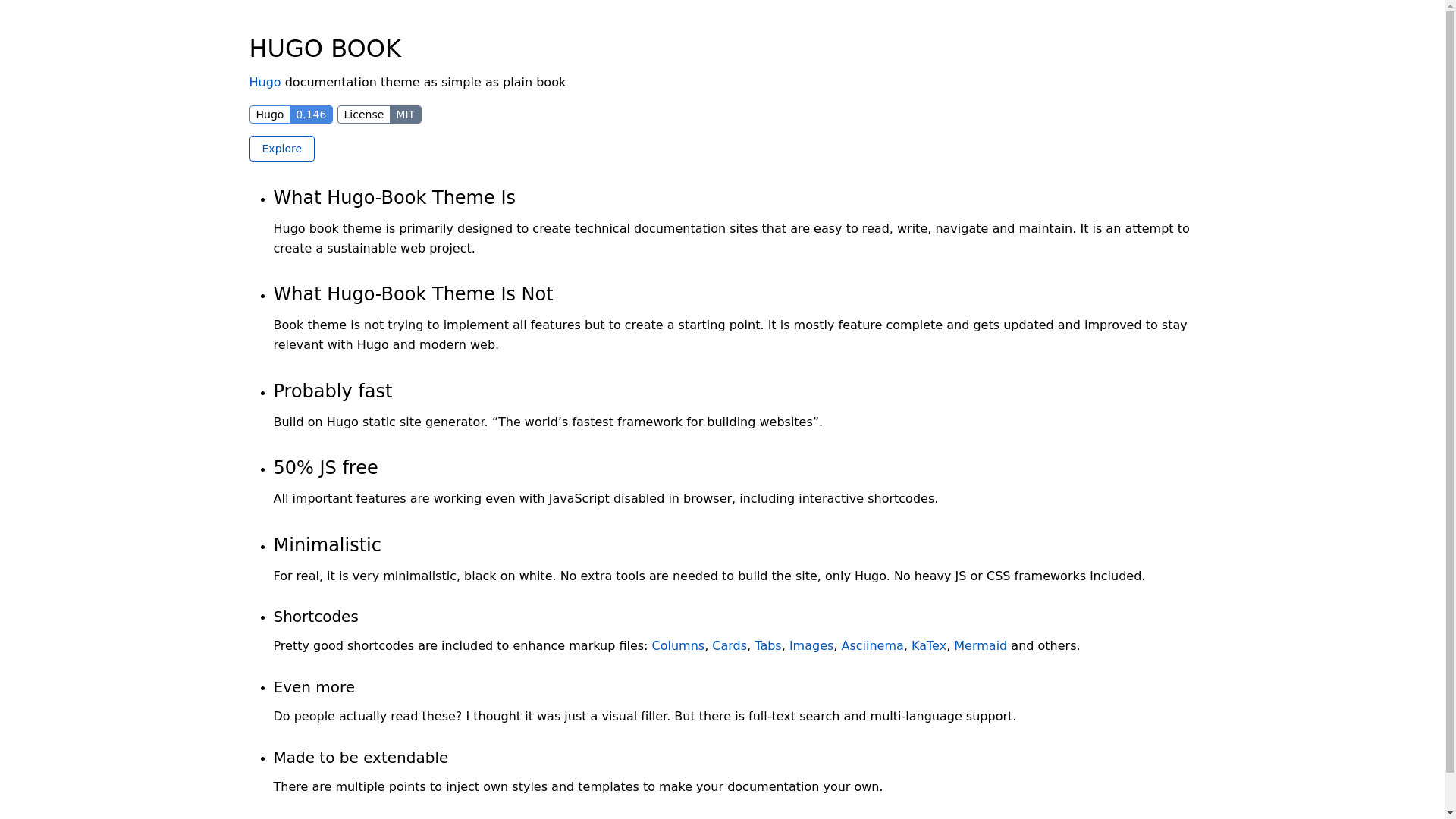The image size is (1456, 819).
Task: Open the Images shortcode link
Action: click(811, 645)
